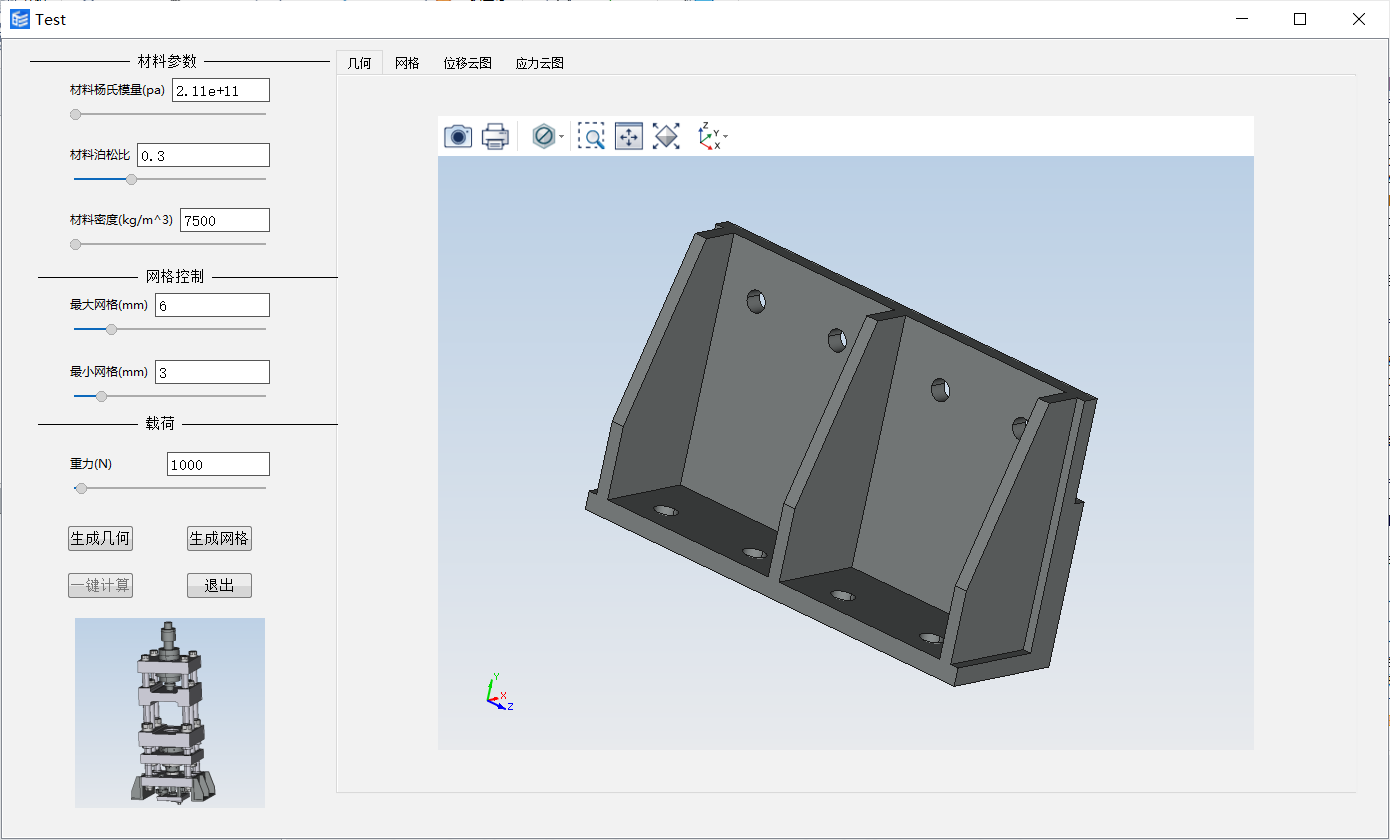
Task: Click the printer icon in viewer toolbar
Action: click(496, 136)
